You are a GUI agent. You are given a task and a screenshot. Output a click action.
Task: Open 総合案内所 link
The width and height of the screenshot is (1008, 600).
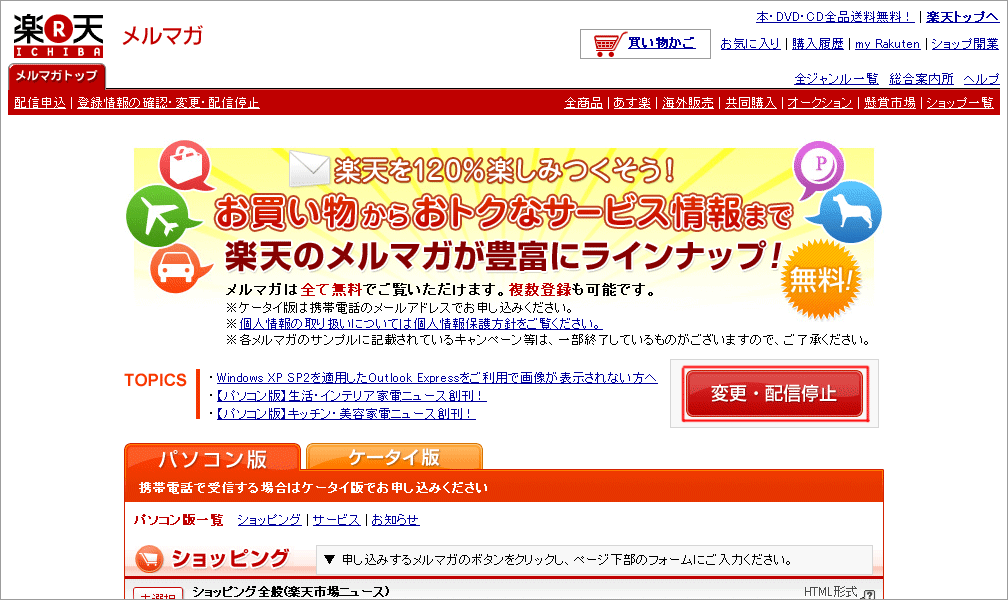point(921,78)
